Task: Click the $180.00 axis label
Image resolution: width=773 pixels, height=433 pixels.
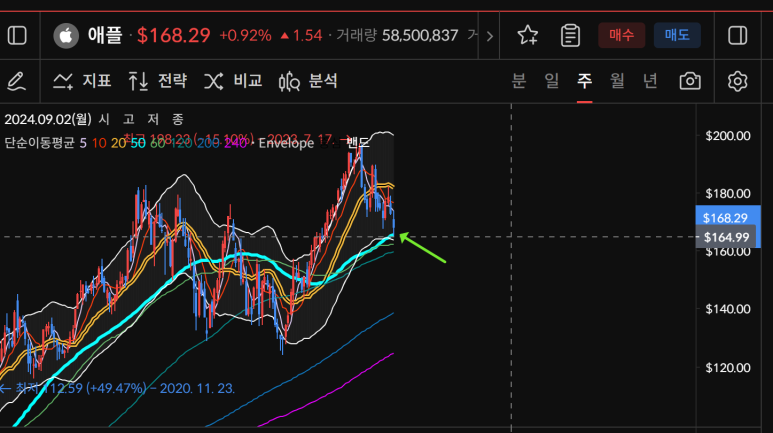Action: 728,193
